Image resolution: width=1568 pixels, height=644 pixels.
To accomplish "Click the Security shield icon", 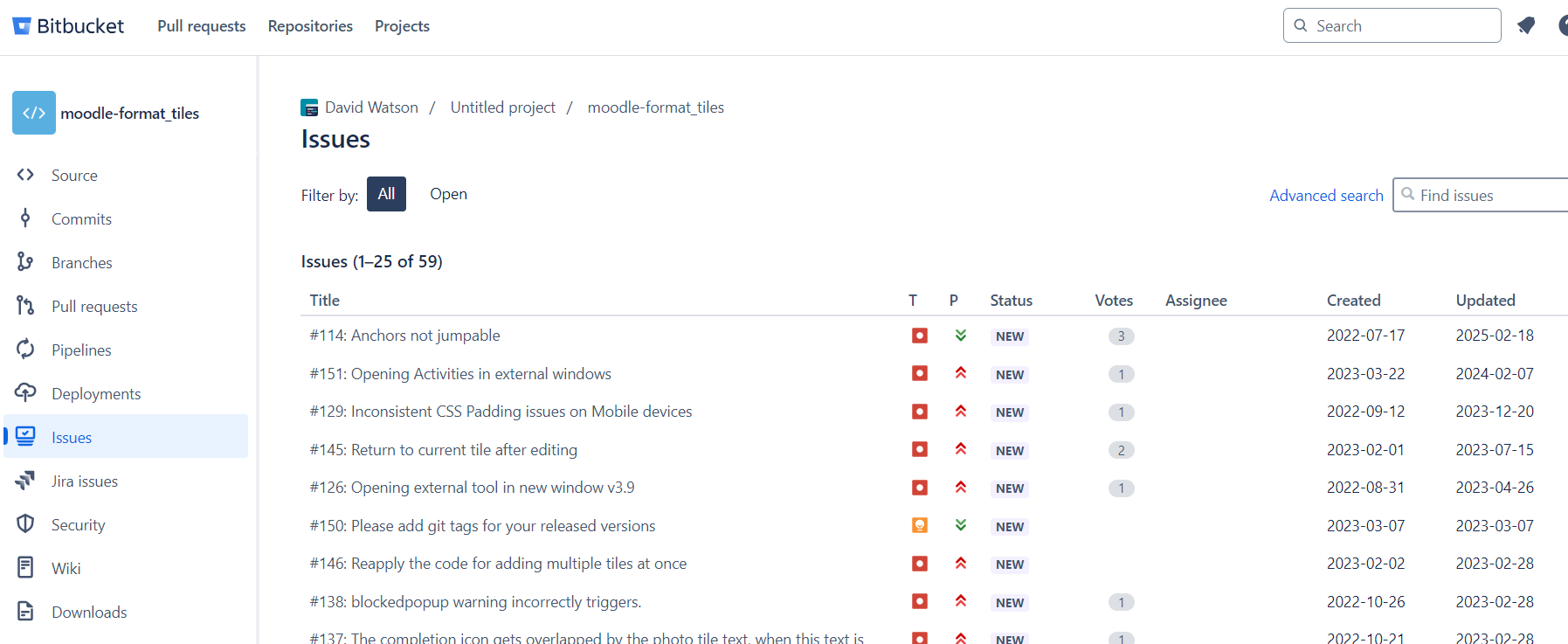I will tap(25, 524).
